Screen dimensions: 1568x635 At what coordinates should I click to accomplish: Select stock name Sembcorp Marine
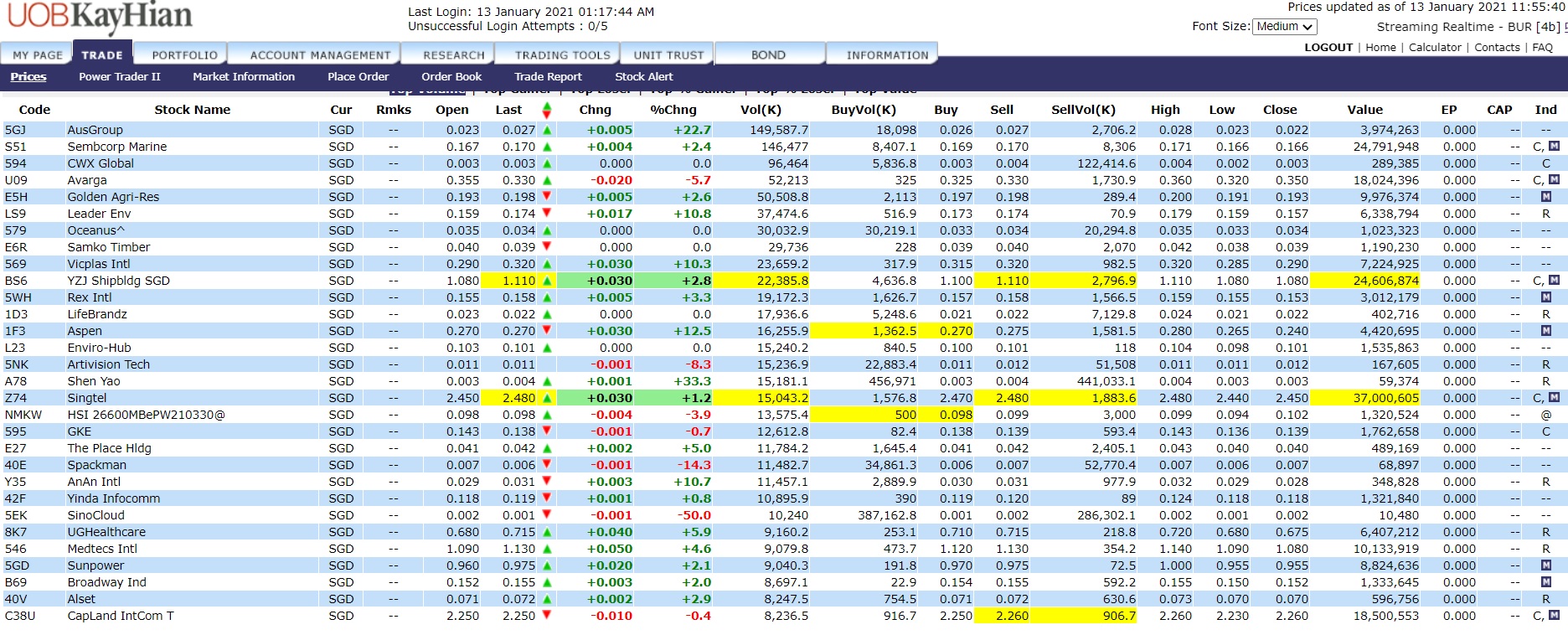click(x=117, y=147)
